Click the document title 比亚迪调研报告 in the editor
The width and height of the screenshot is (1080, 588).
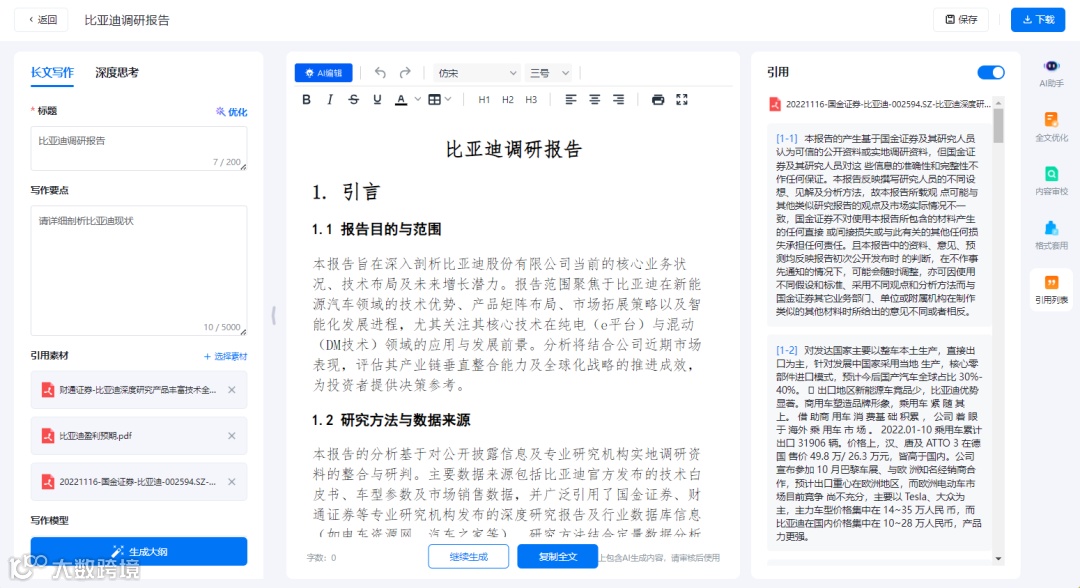click(x=514, y=149)
